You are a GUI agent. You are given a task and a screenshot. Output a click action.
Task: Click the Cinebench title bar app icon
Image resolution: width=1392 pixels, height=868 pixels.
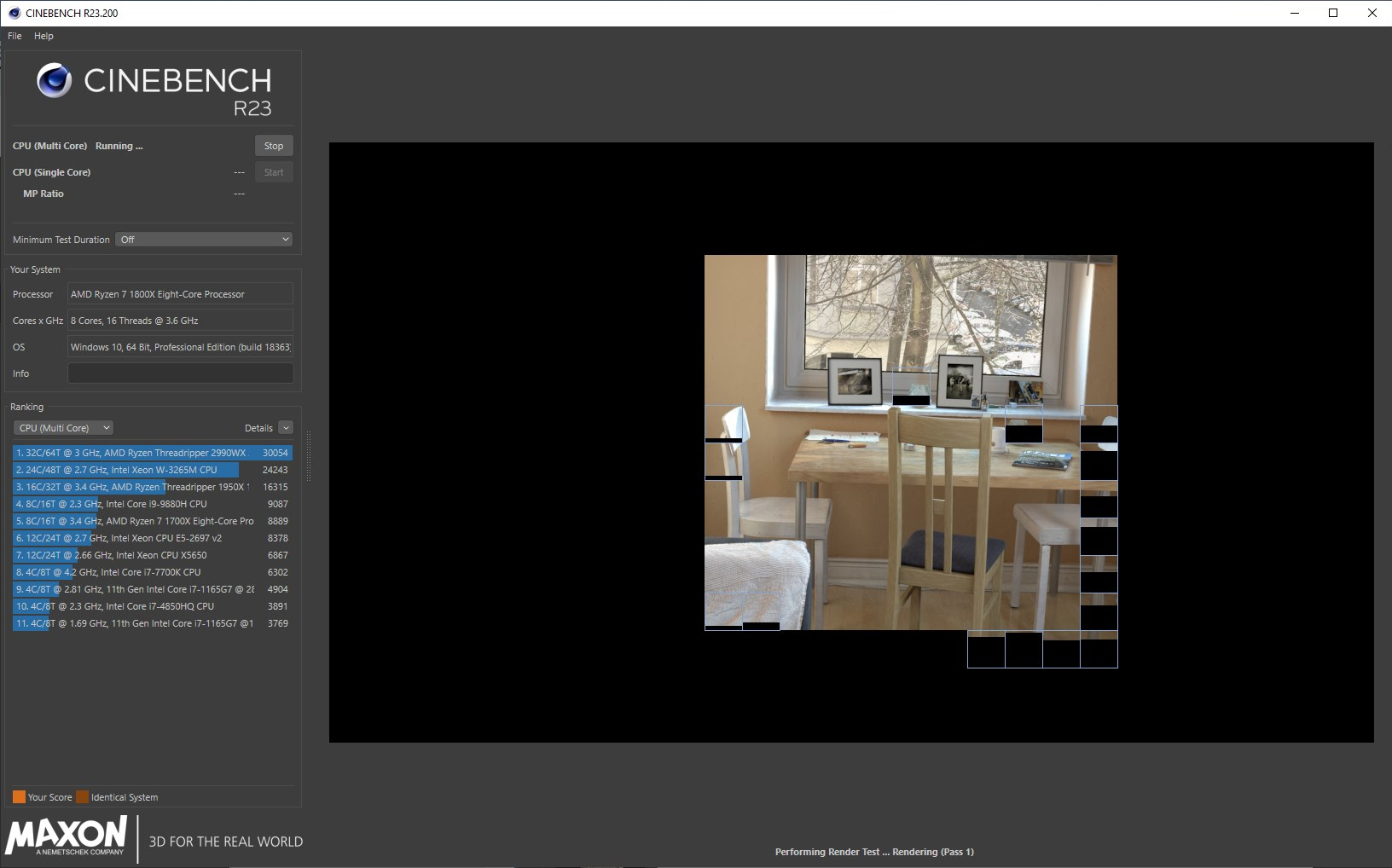(x=14, y=13)
